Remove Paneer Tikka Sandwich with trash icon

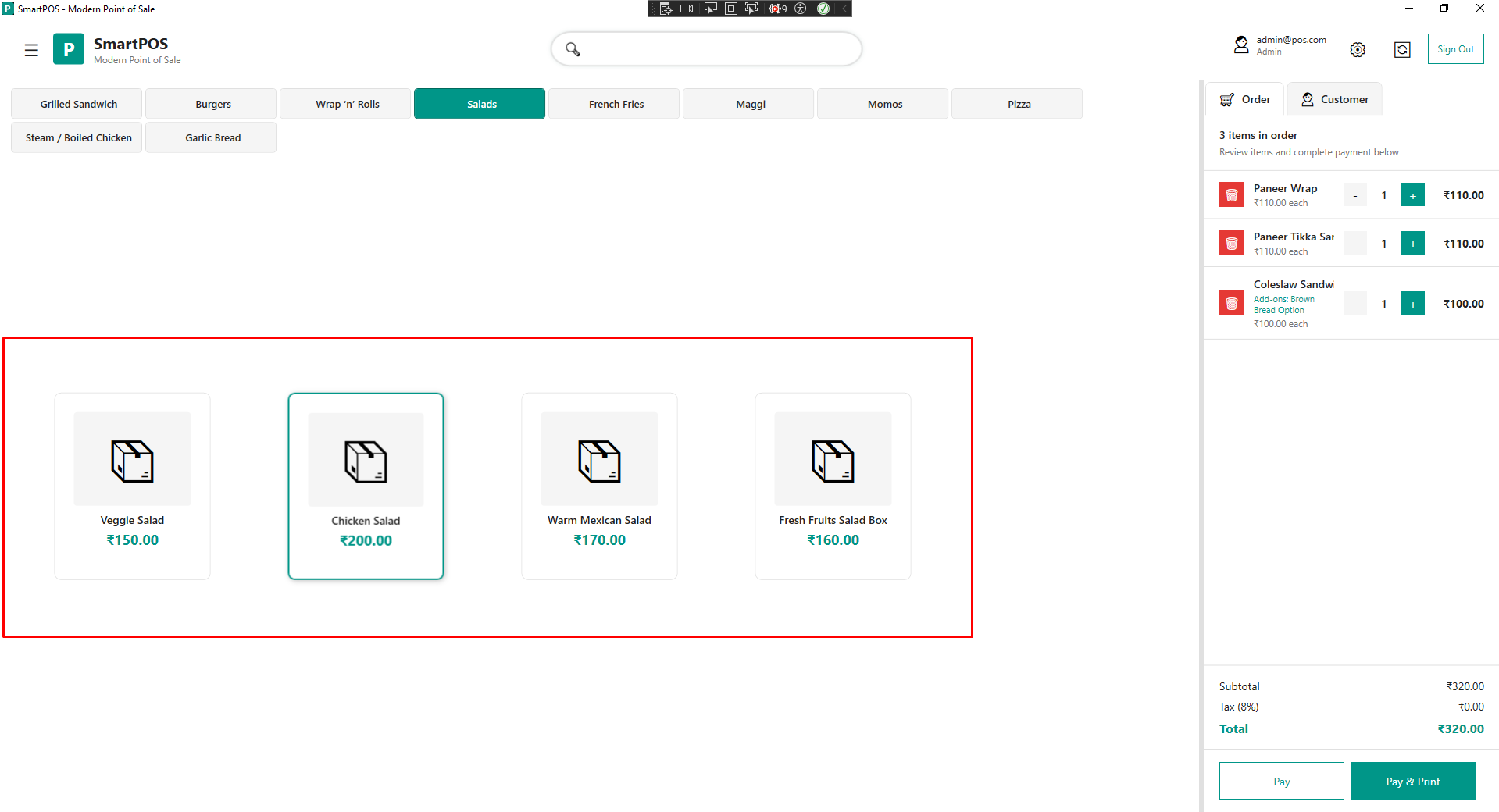(x=1231, y=244)
